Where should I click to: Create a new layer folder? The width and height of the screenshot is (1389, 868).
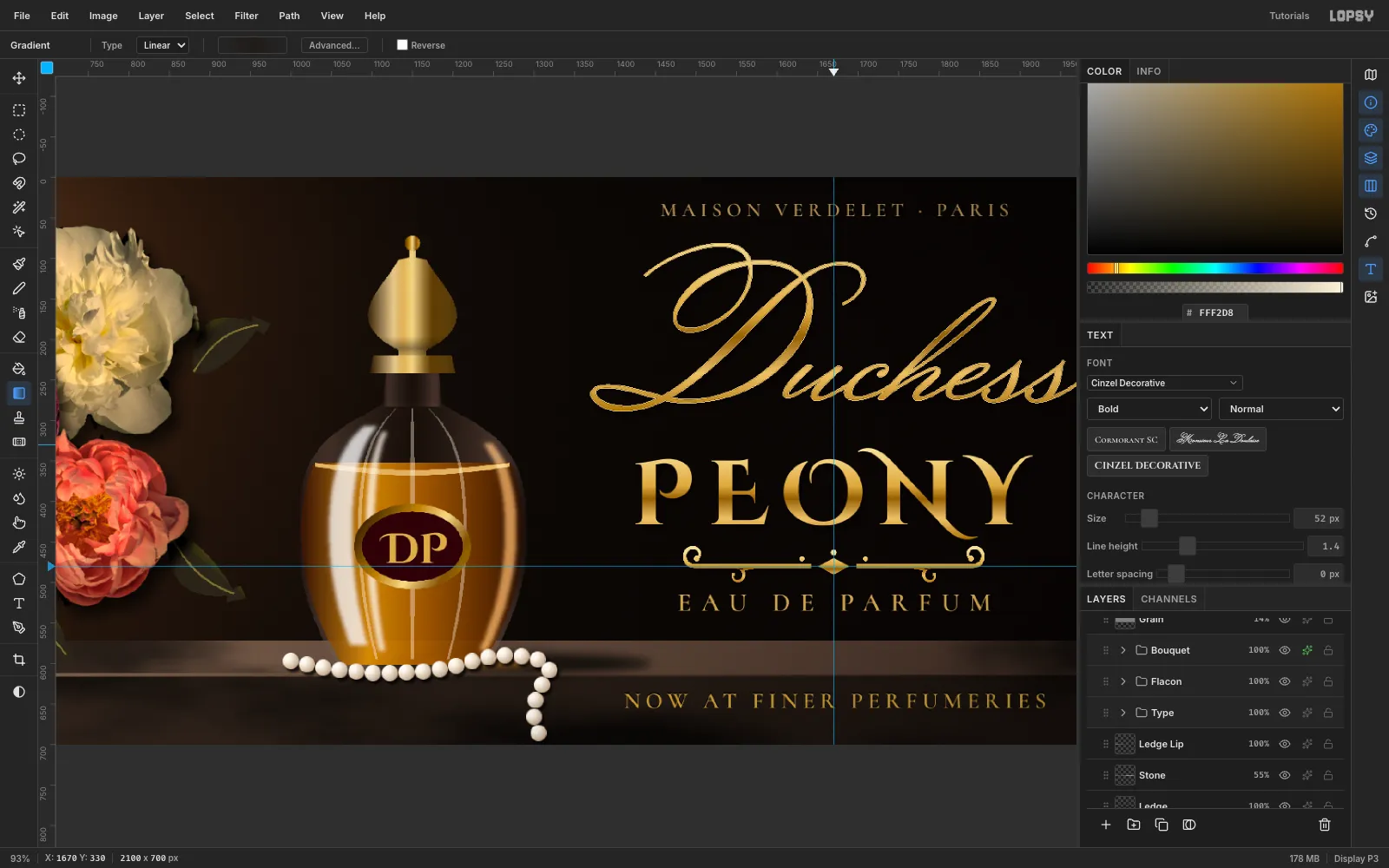tap(1134, 825)
